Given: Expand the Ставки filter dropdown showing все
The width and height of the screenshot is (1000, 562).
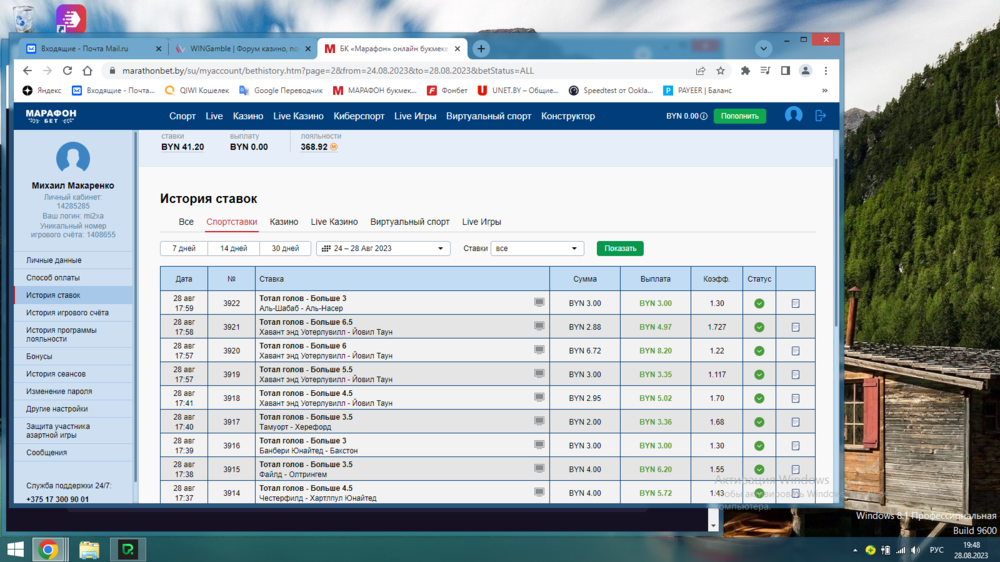Looking at the screenshot, I should coord(537,248).
